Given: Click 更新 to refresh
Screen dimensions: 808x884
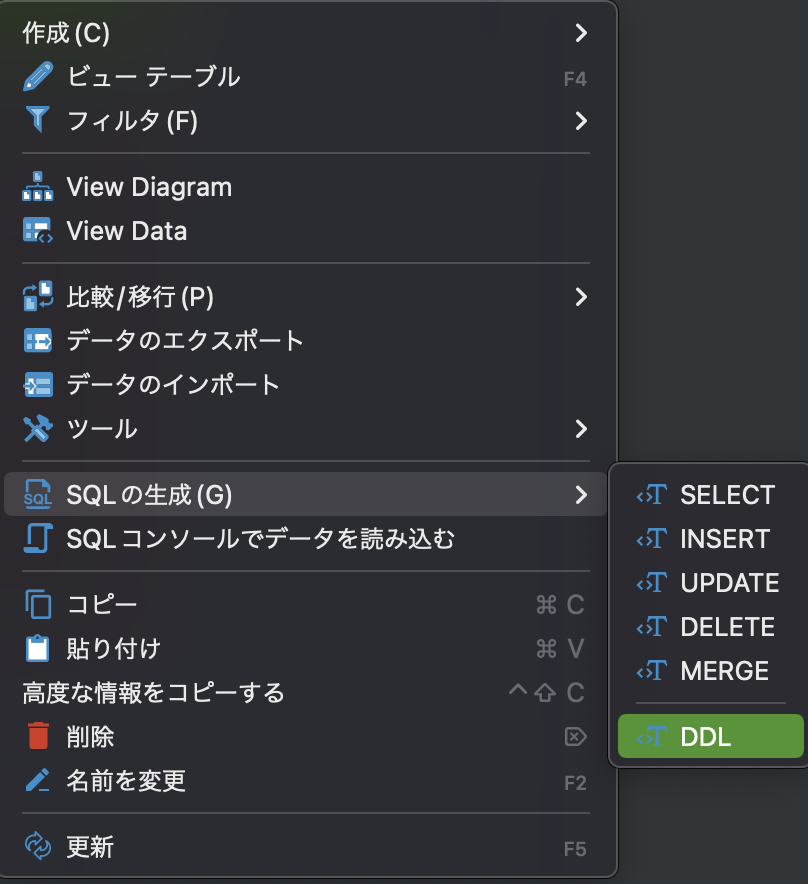Looking at the screenshot, I should click(x=90, y=845).
